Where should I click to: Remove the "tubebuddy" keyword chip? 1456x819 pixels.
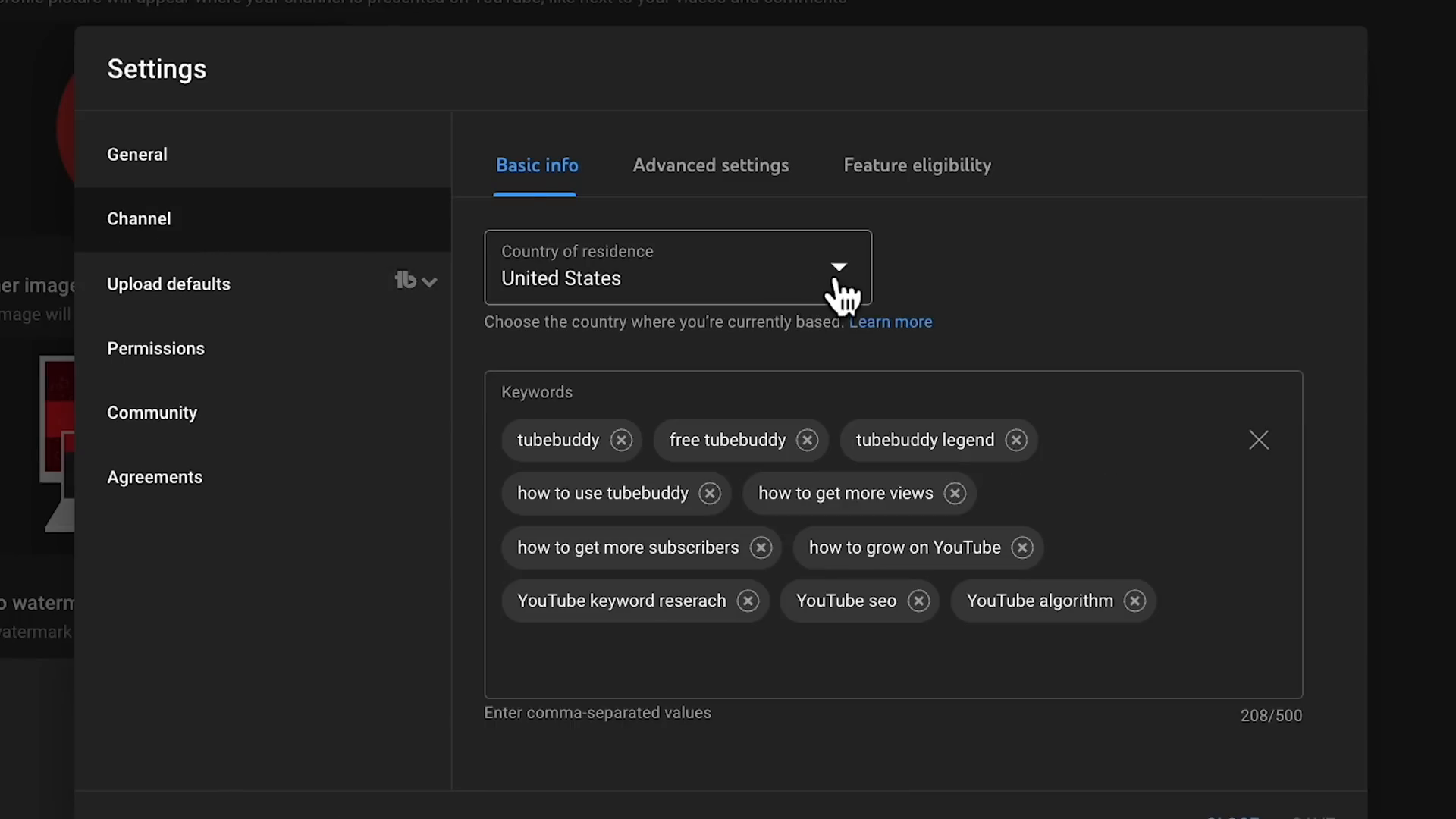tap(621, 440)
